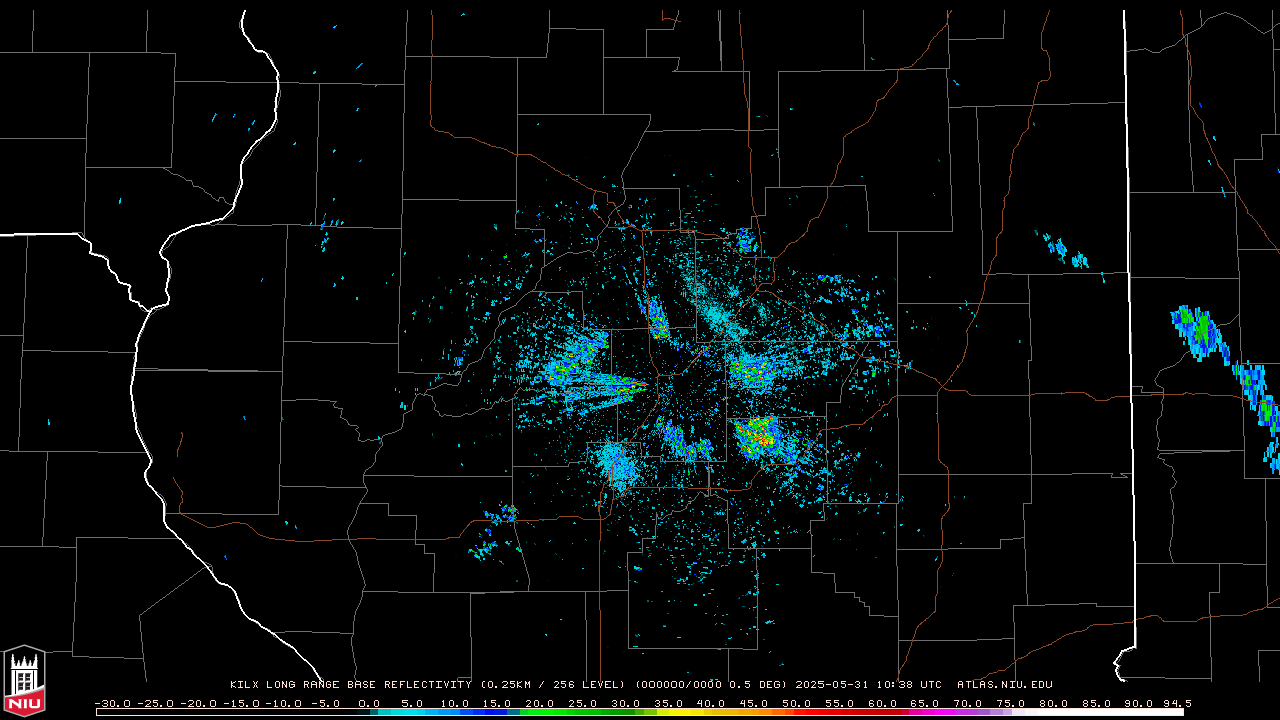Click the red-core storm echo on the radar map
This screenshot has height=720, width=1280.
[x=760, y=436]
